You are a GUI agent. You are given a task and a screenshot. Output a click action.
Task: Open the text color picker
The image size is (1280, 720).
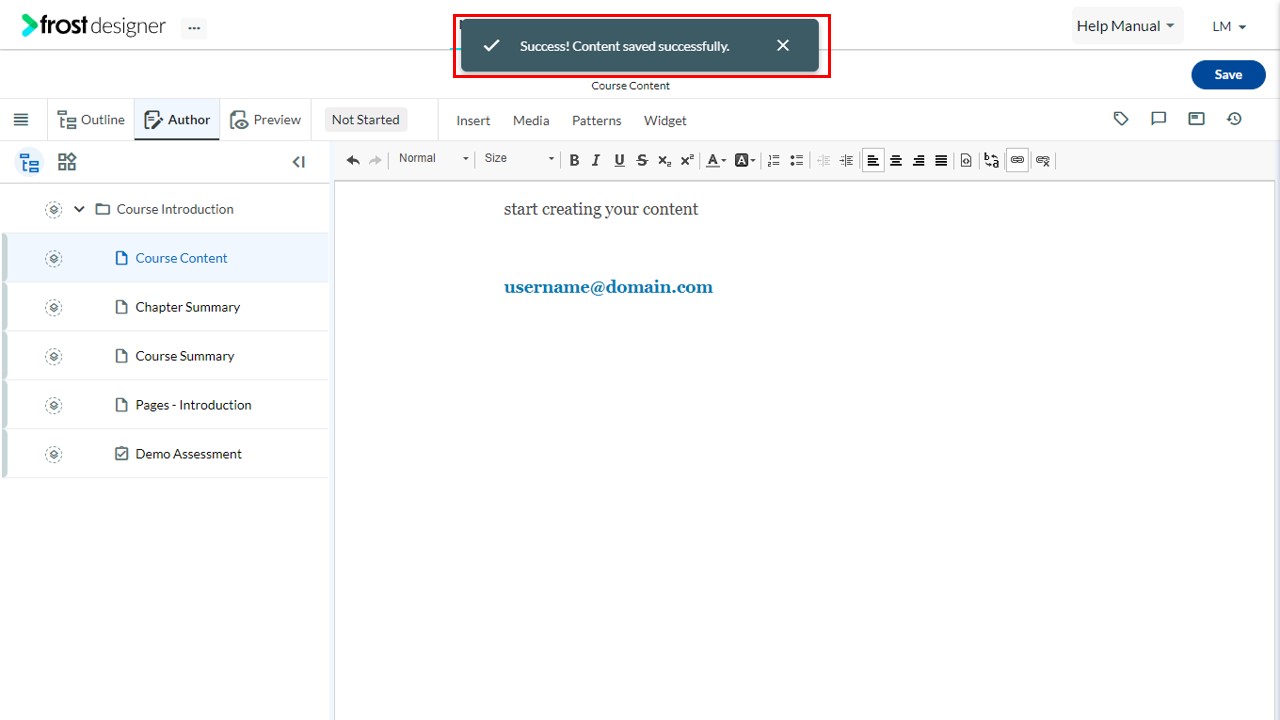click(x=716, y=160)
